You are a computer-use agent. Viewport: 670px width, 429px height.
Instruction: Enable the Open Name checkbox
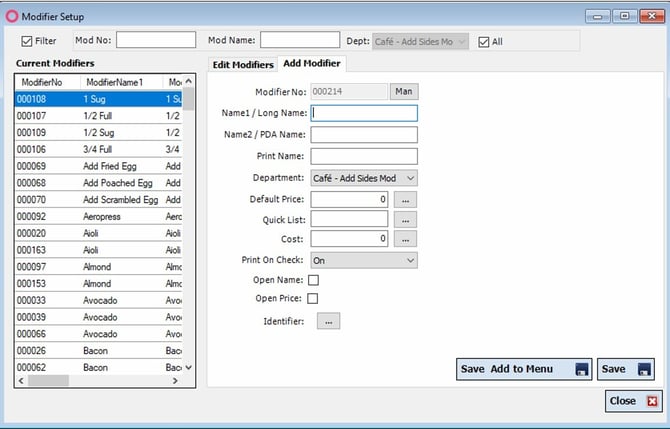click(x=313, y=280)
